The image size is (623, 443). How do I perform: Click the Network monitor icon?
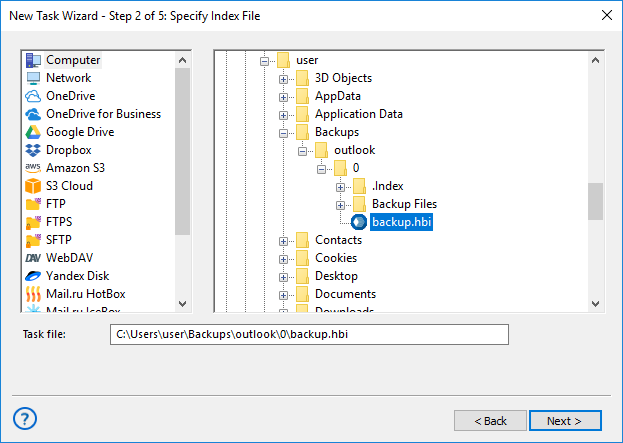coord(33,78)
